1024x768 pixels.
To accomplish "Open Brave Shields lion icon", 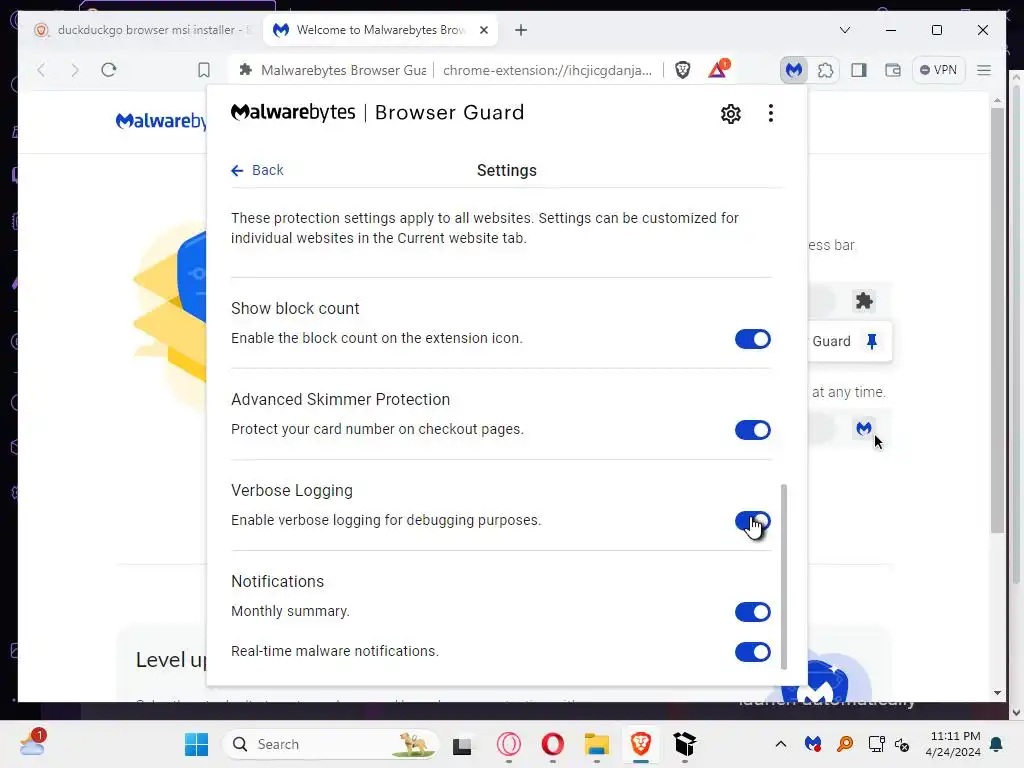I will point(682,70).
